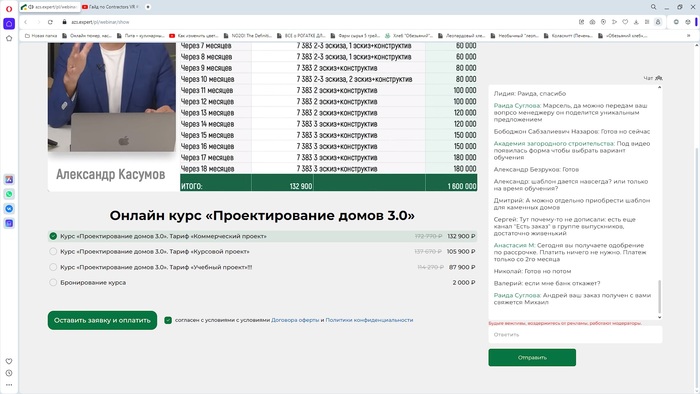Click the total value «132 900» in table footer
The width and height of the screenshot is (700, 394).
301,186
